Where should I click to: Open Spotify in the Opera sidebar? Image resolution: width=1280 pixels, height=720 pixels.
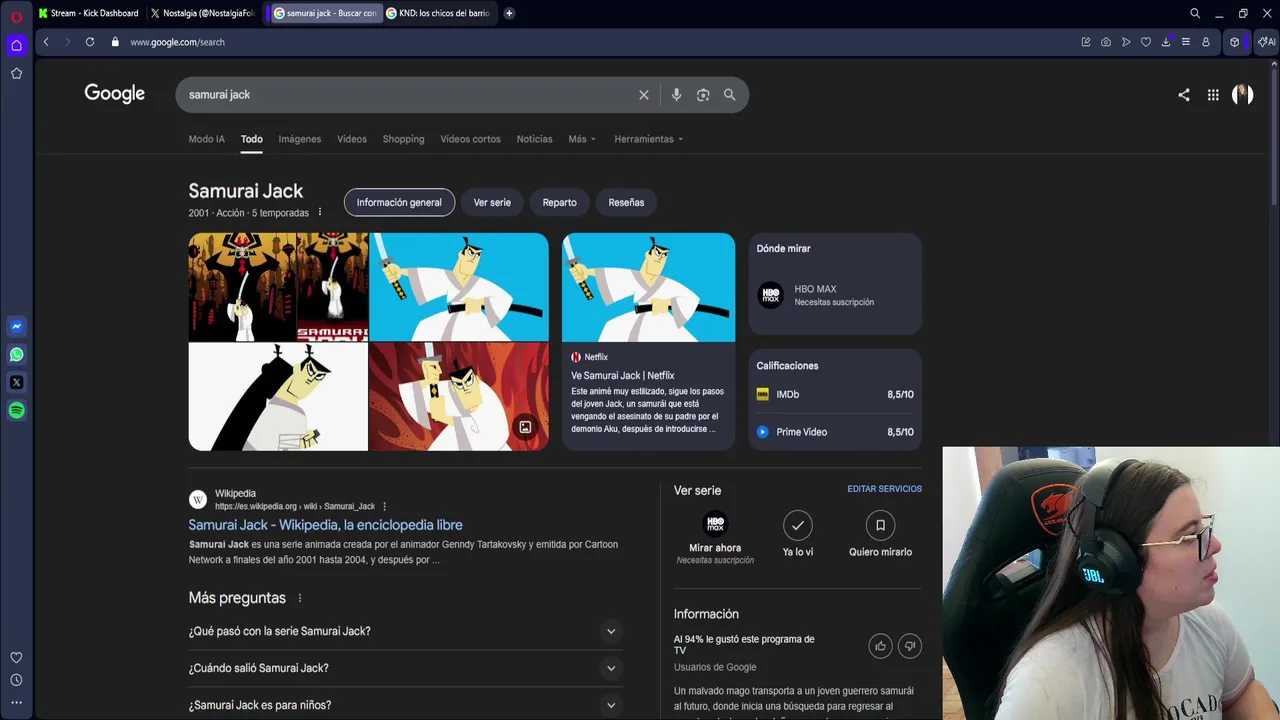tap(16, 410)
